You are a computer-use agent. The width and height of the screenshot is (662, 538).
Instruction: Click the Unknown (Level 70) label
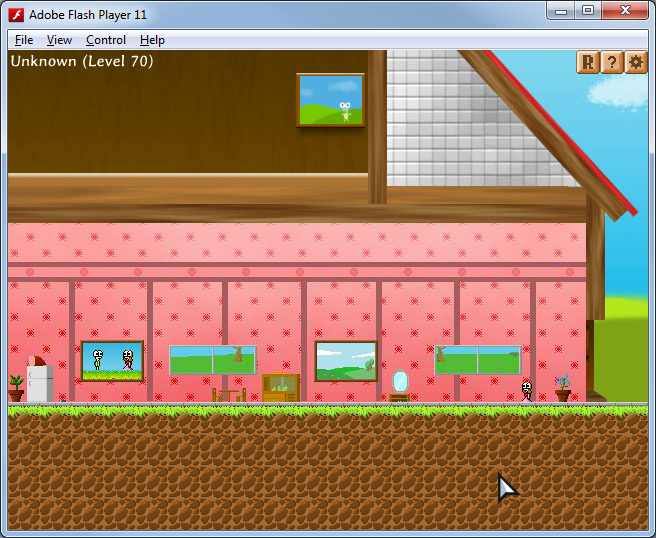pos(82,61)
